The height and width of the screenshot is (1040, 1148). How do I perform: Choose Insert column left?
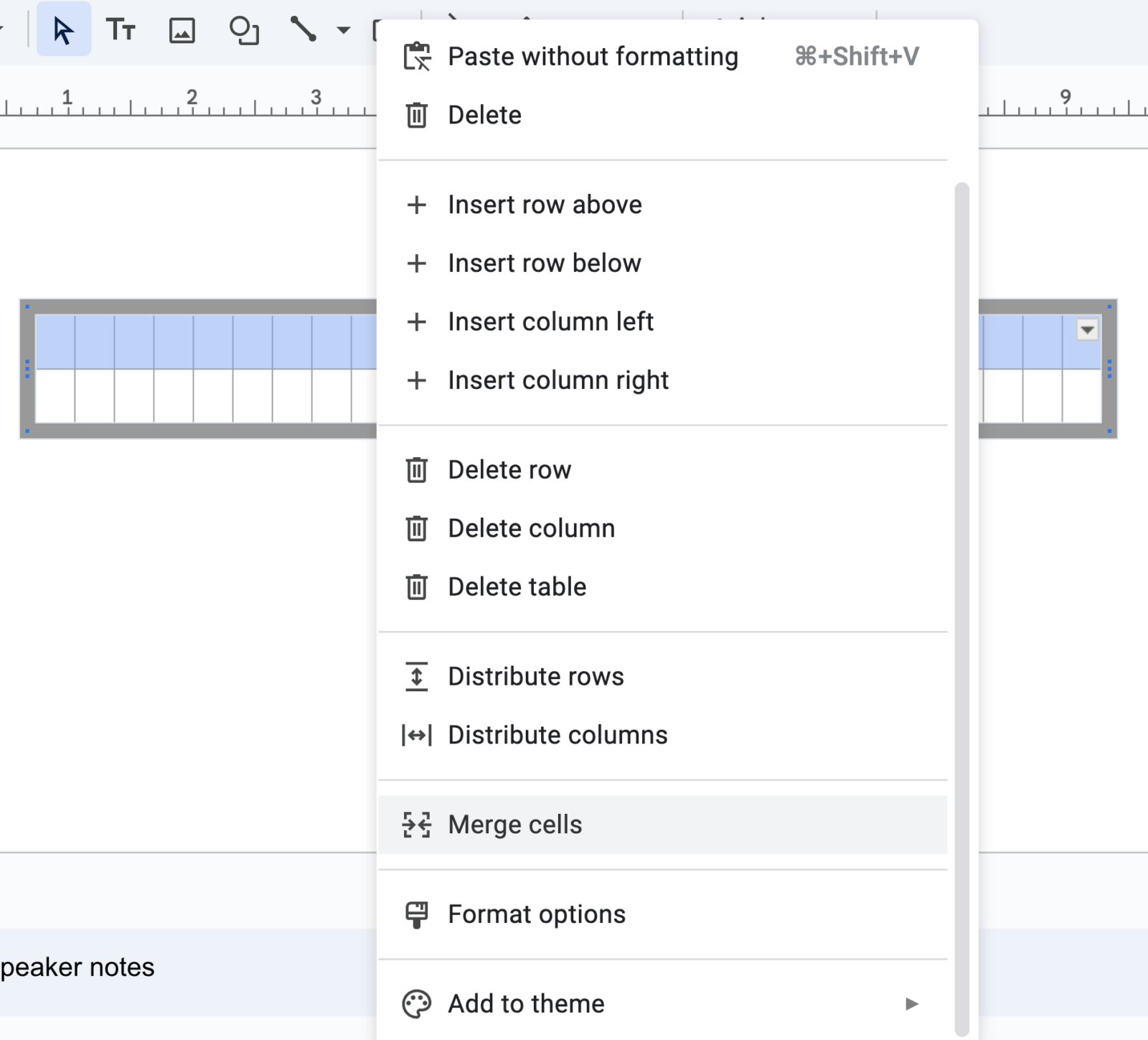click(x=662, y=322)
